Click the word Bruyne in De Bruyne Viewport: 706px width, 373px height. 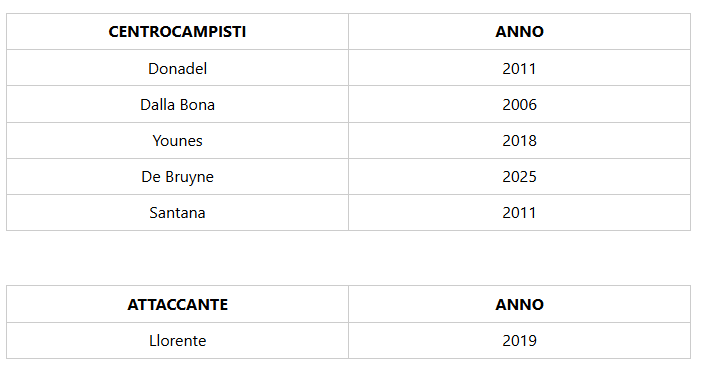[x=190, y=177]
